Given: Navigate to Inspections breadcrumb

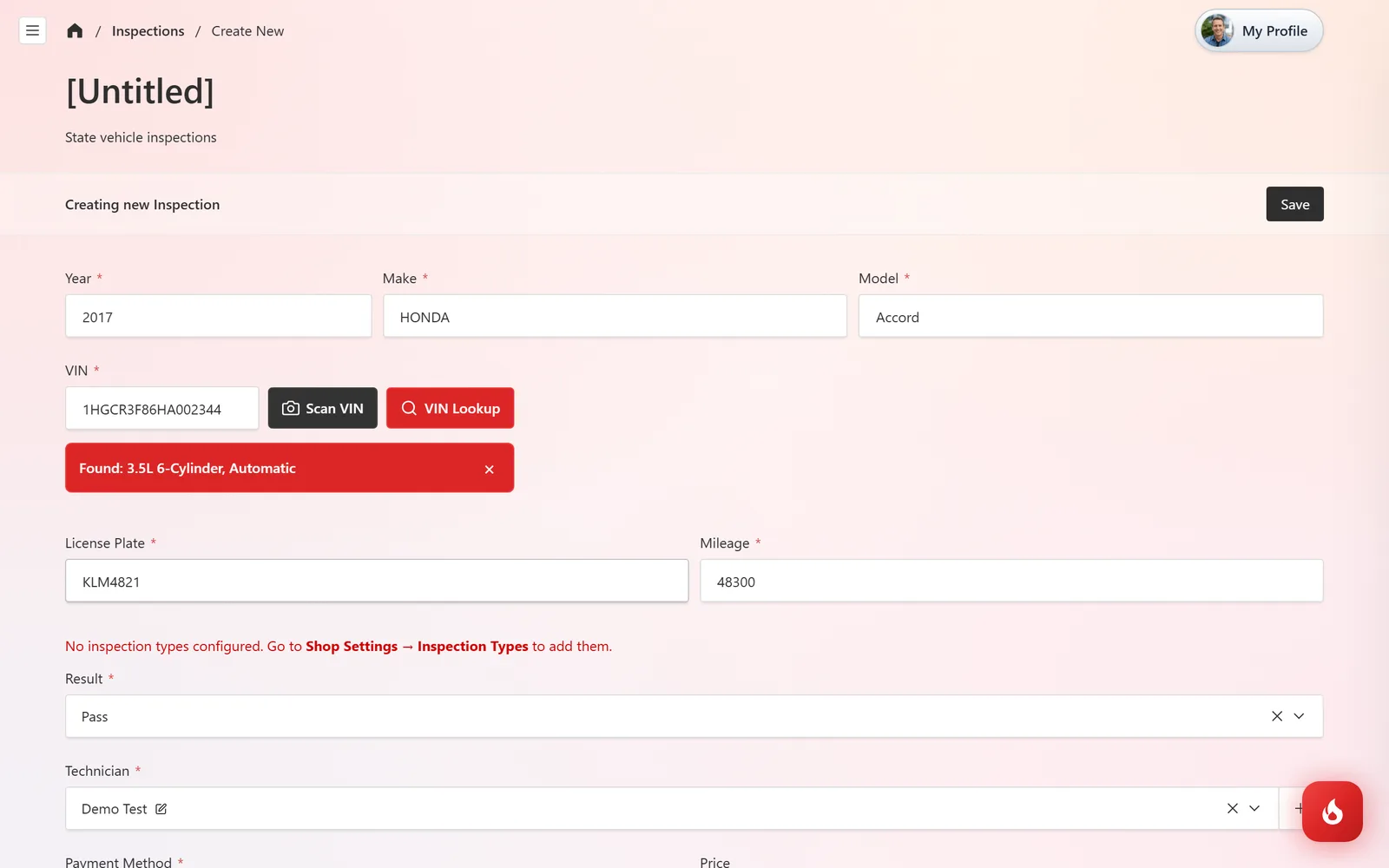Looking at the screenshot, I should click(148, 31).
